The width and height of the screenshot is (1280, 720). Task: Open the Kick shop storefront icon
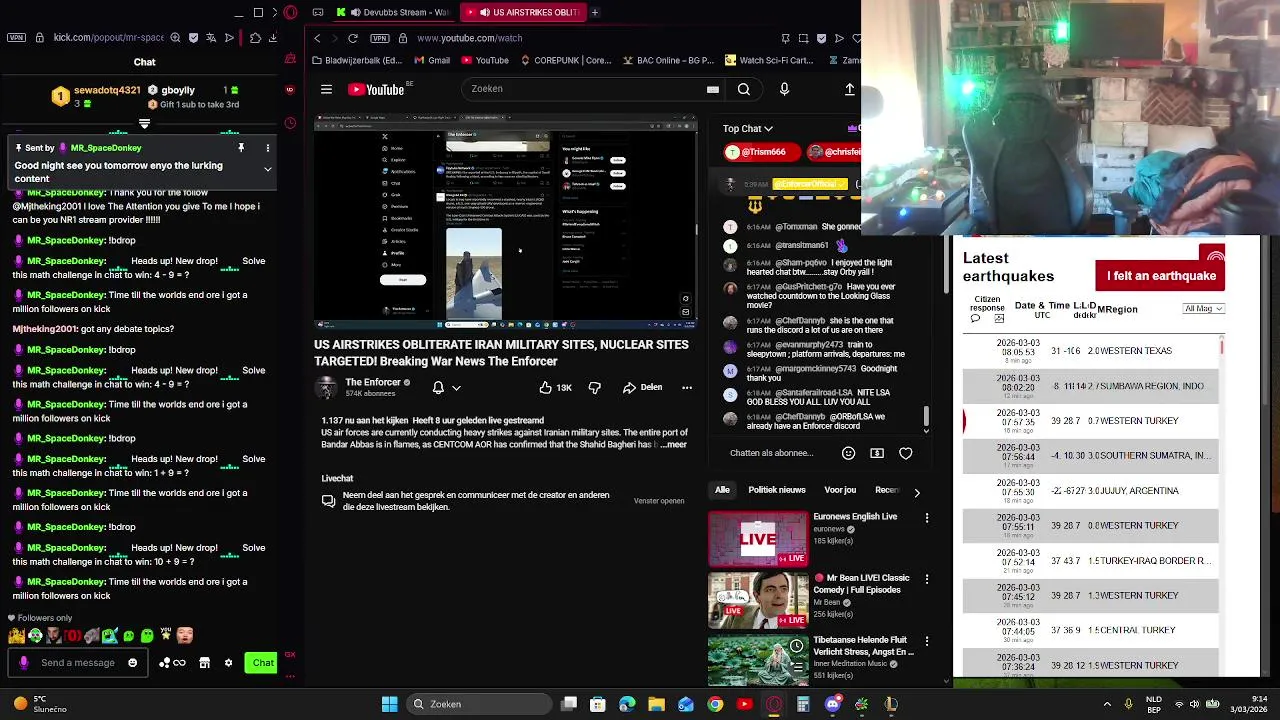204,662
